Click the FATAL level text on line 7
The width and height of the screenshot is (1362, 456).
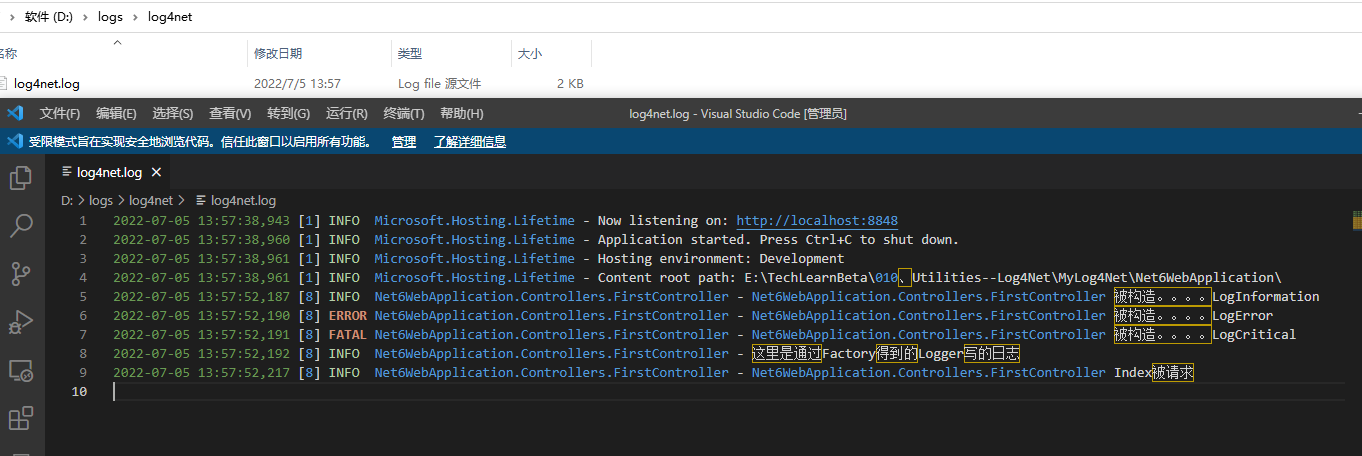pos(347,335)
